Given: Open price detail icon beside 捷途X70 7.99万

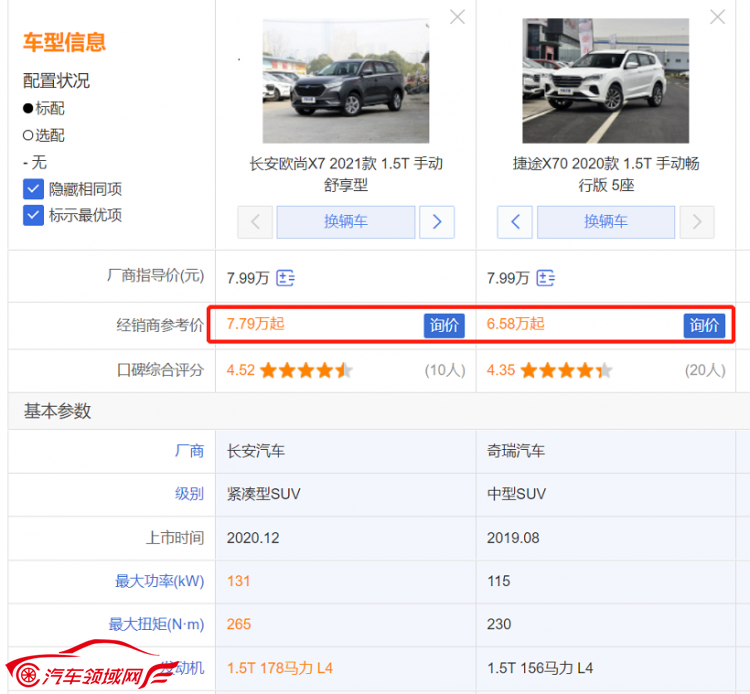Looking at the screenshot, I should click(545, 277).
